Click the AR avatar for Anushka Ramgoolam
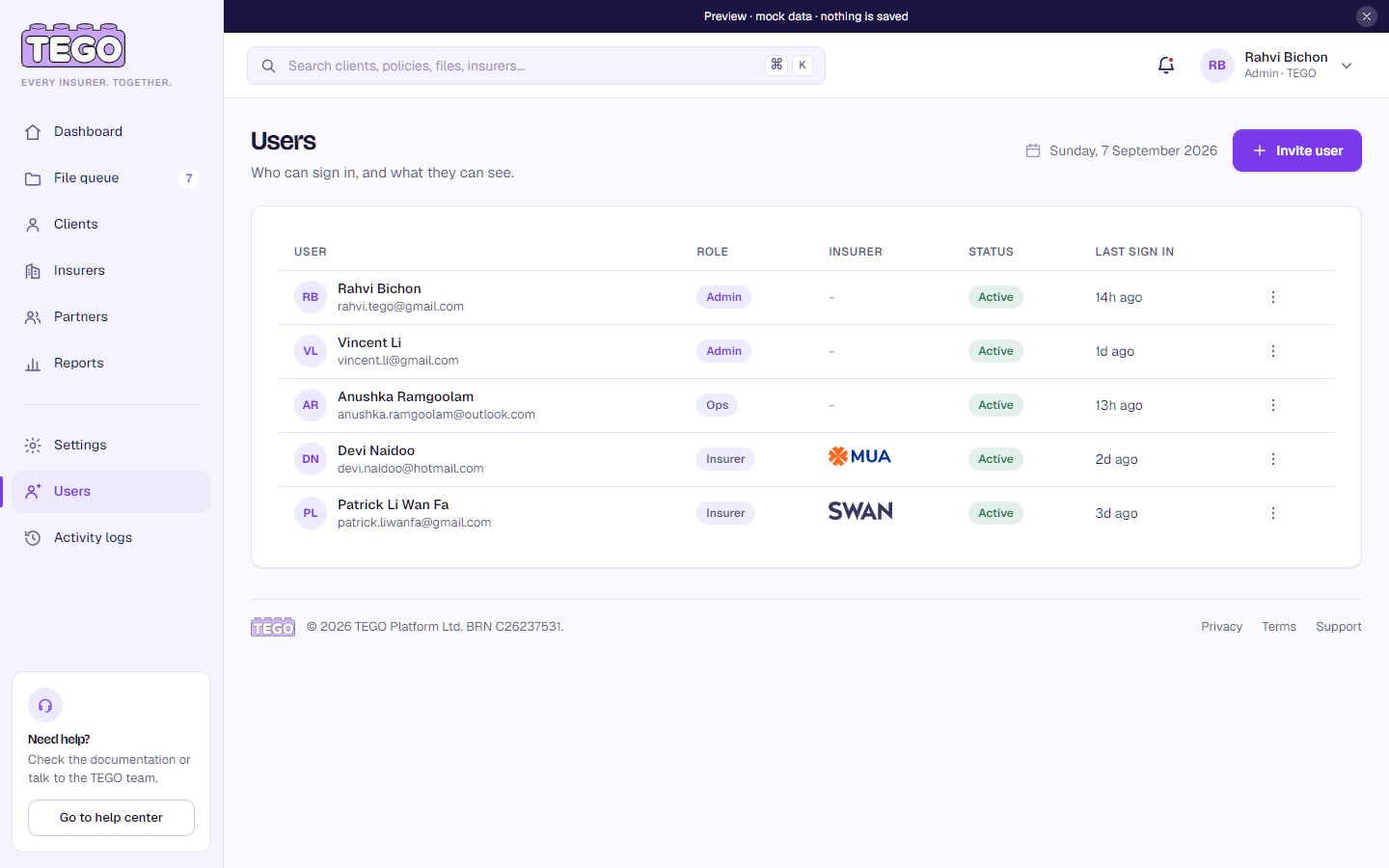Screen dimensions: 1389x868 311,405
